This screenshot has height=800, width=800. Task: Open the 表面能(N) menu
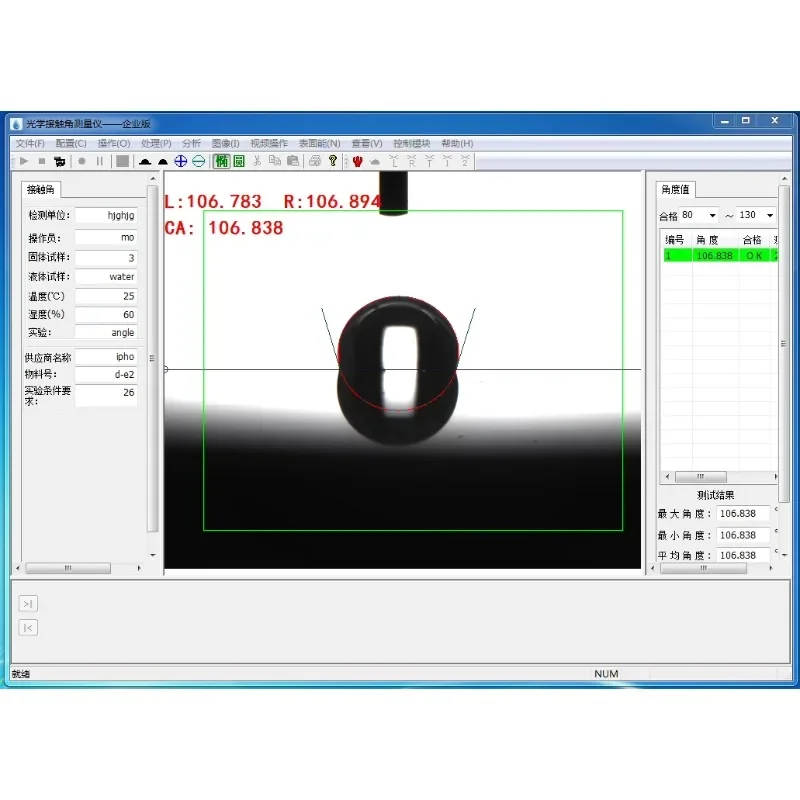319,143
